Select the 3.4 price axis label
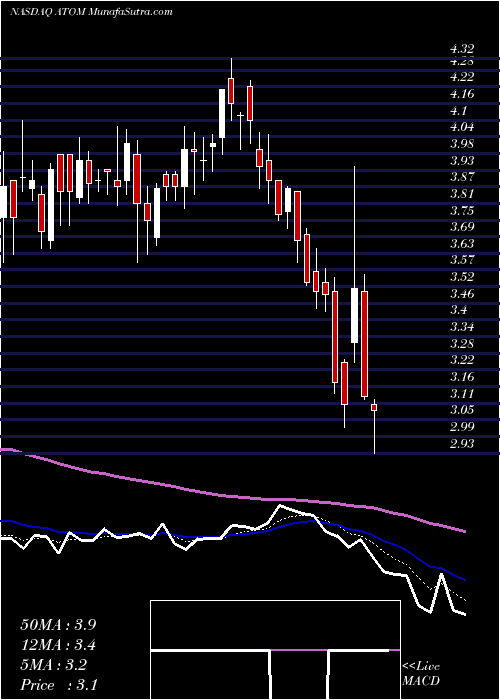The width and height of the screenshot is (500, 700). point(459,310)
